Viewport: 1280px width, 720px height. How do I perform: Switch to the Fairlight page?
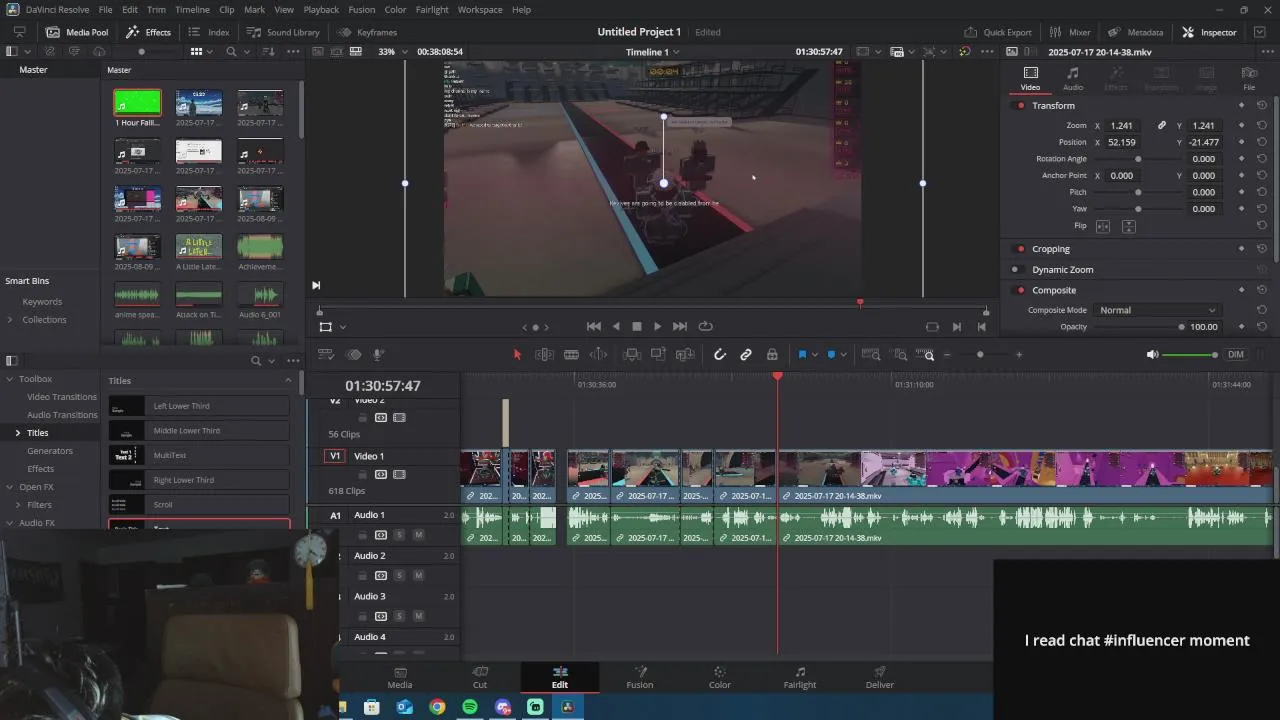pos(799,678)
